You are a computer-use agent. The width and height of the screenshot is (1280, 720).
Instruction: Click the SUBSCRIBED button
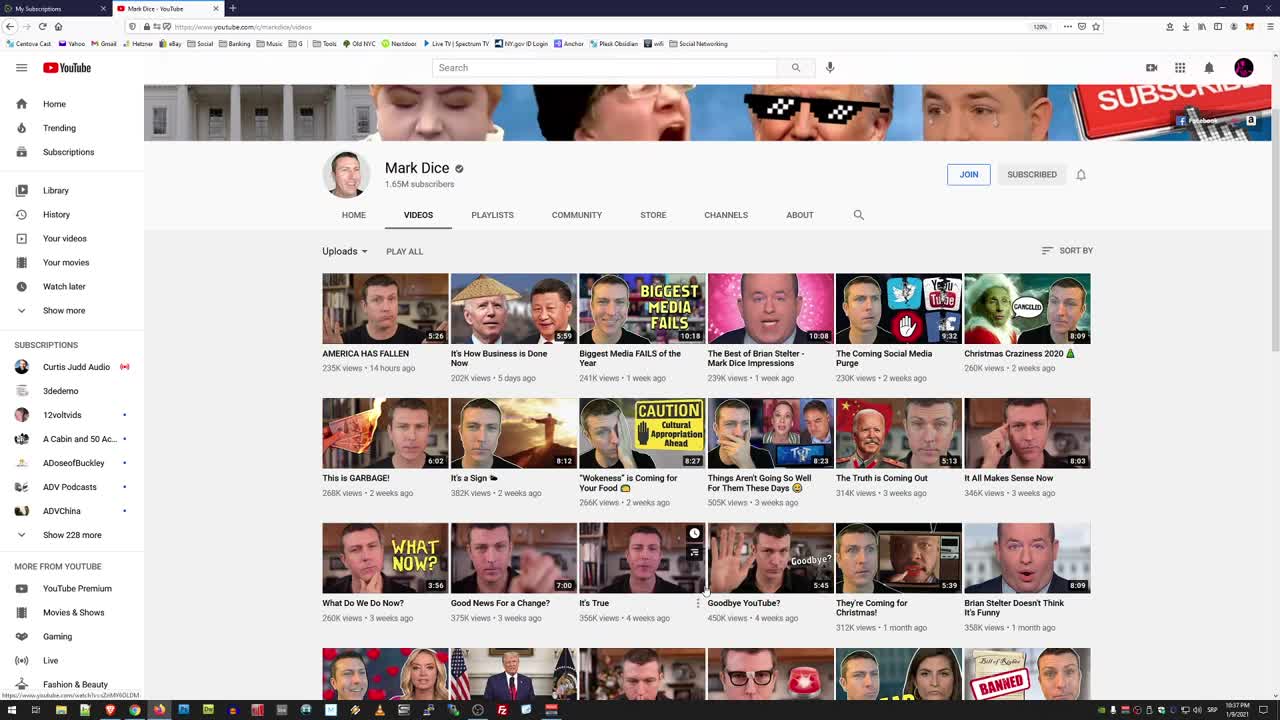tap(1032, 175)
